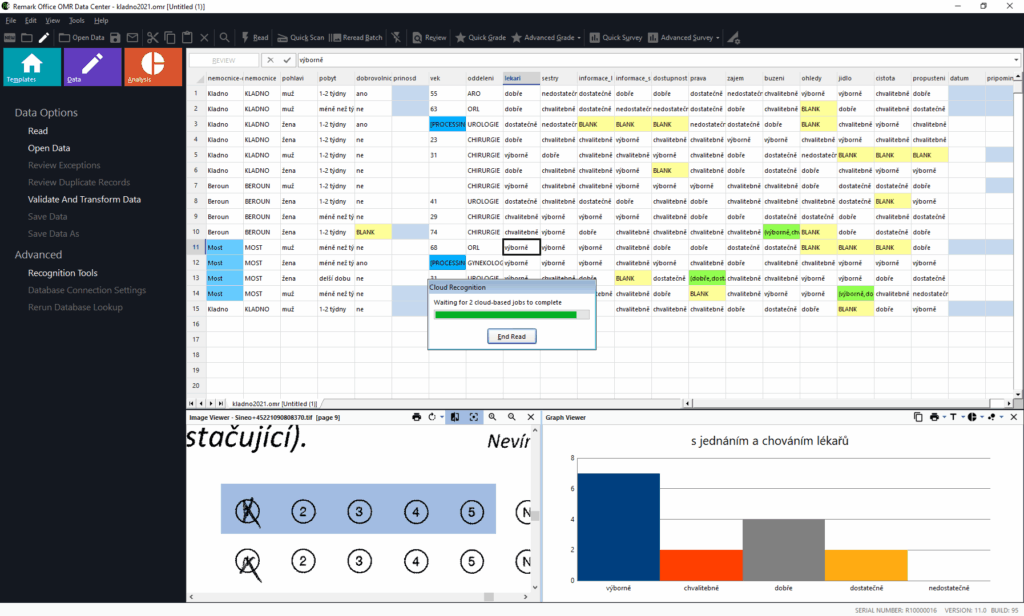Open the formula bar dropdown arrow
Viewport: 1024px width, 616px height.
tap(1016, 60)
